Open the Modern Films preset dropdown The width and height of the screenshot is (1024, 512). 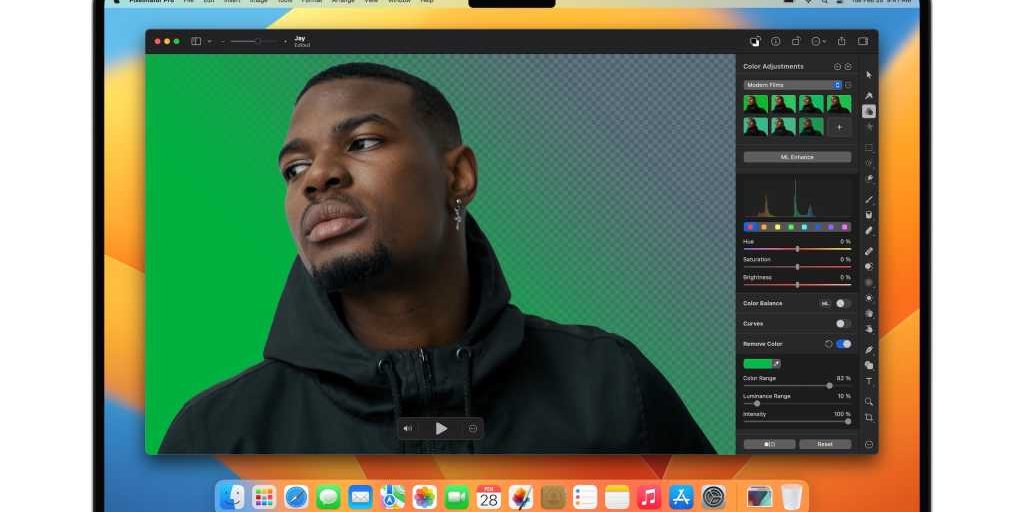[793, 85]
